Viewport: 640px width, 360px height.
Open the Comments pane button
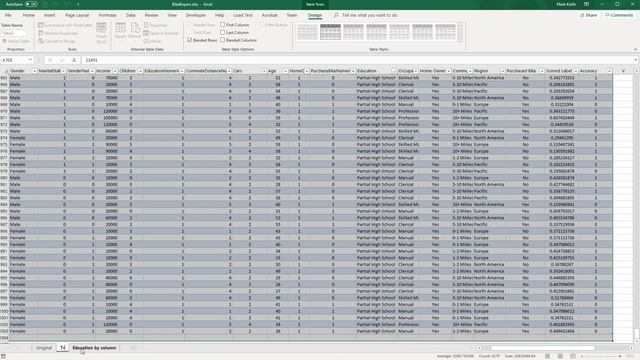pos(619,15)
